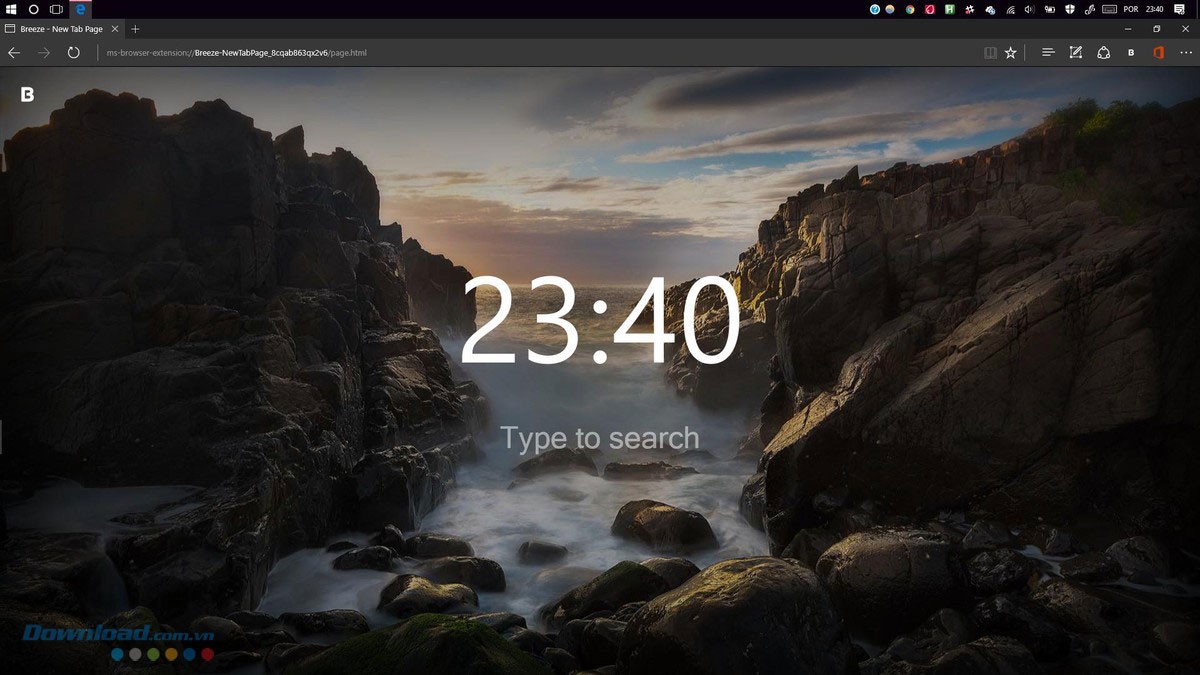Open the Edge More actions menu

(1185, 52)
